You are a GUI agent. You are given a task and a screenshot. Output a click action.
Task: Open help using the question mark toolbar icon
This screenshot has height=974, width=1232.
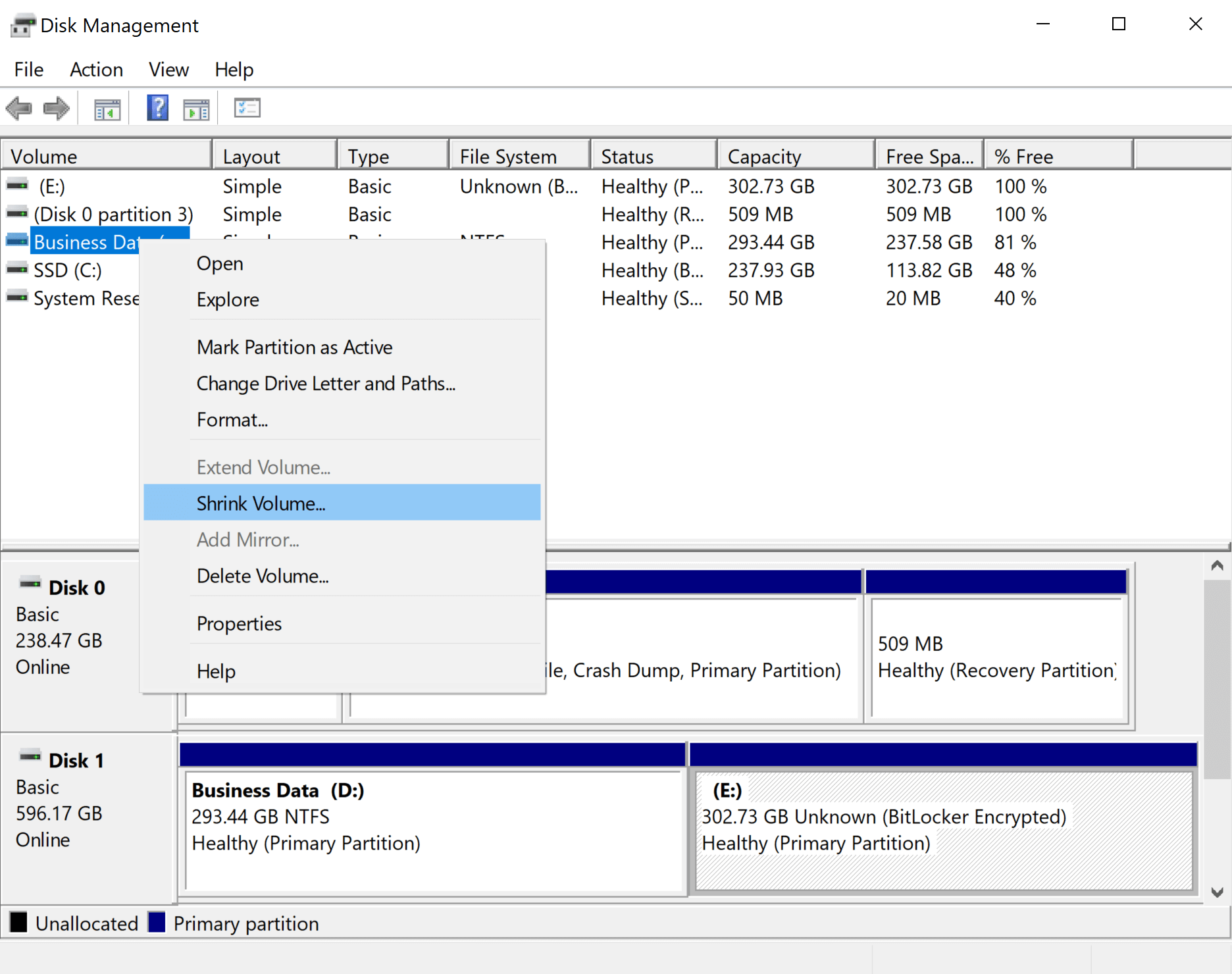point(157,108)
